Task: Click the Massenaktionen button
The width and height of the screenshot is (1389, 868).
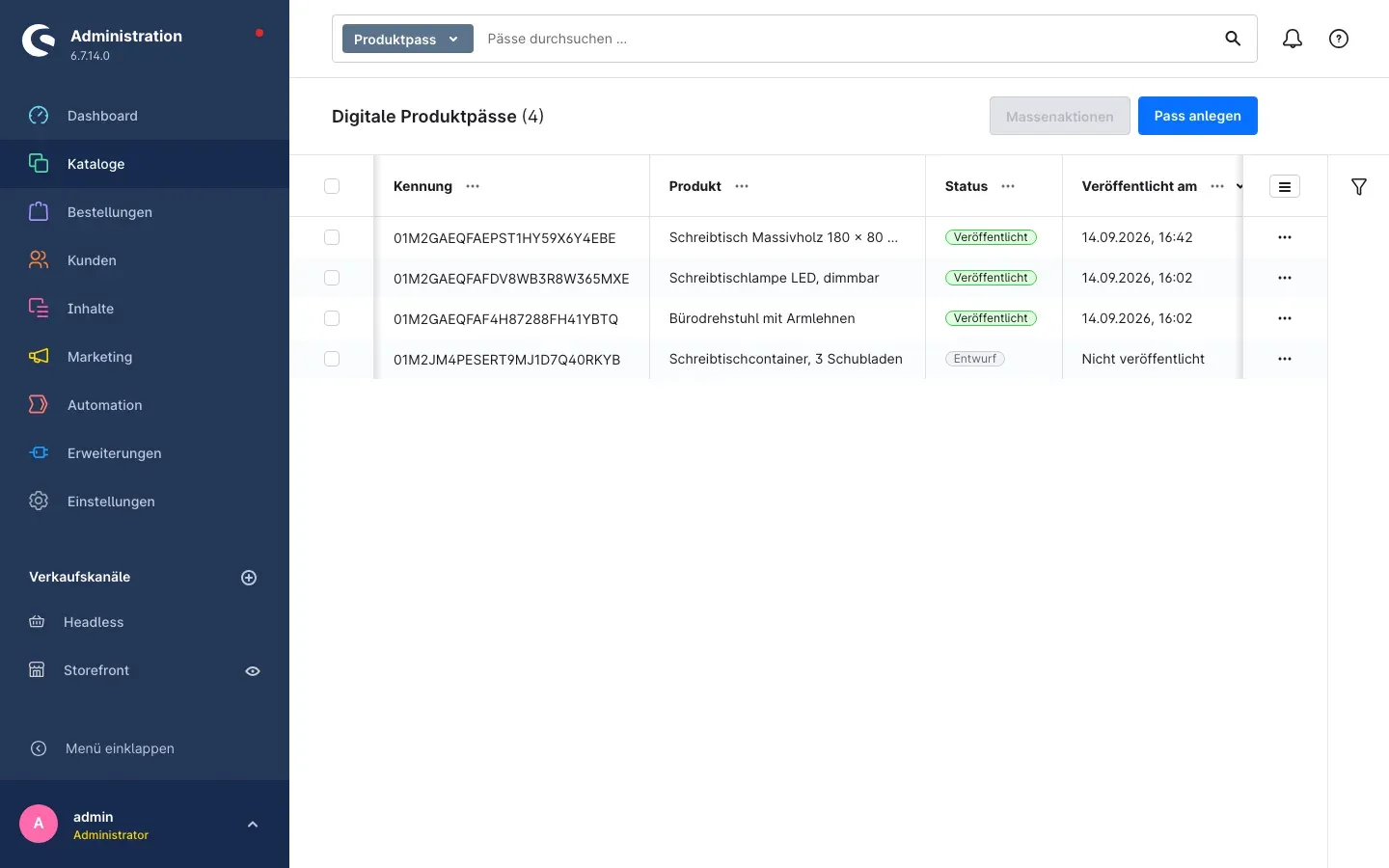Action: (x=1060, y=116)
